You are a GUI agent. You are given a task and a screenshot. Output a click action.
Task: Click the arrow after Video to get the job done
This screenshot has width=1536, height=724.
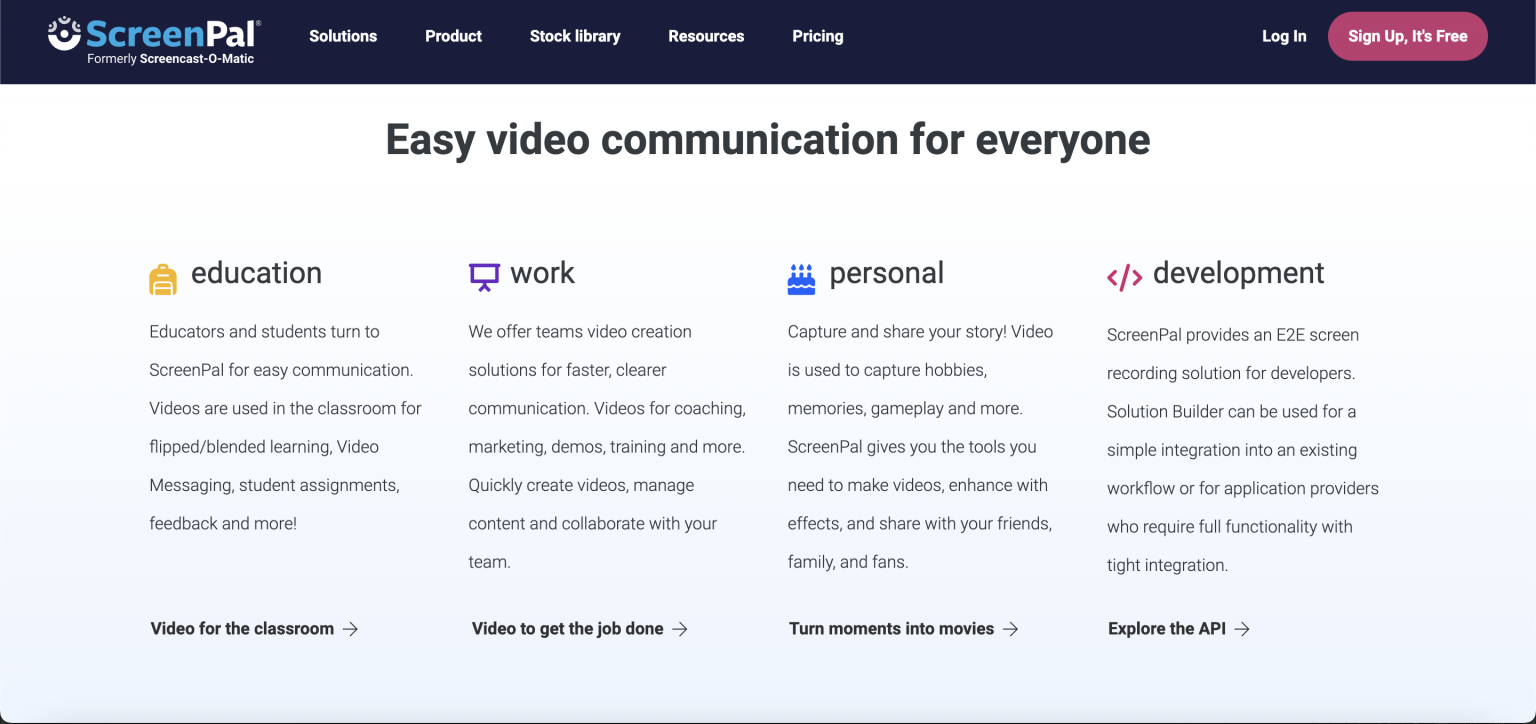tap(681, 628)
